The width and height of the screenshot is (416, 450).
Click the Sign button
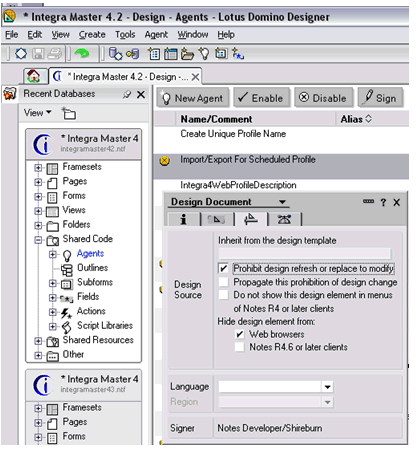(380, 98)
